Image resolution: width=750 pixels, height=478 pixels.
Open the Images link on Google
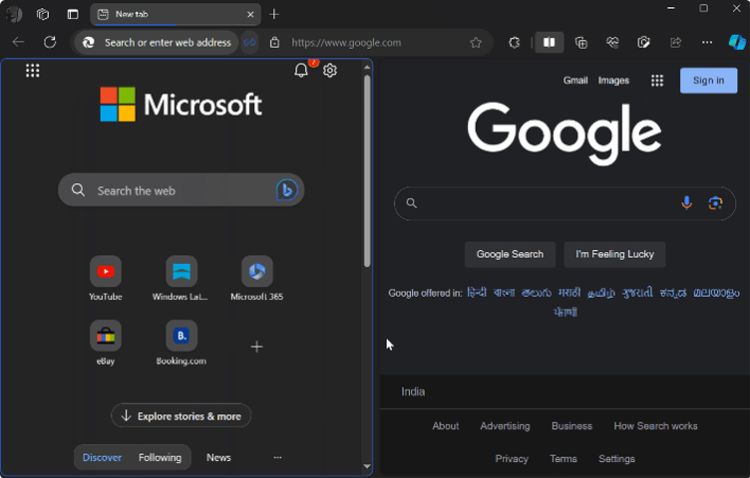613,80
